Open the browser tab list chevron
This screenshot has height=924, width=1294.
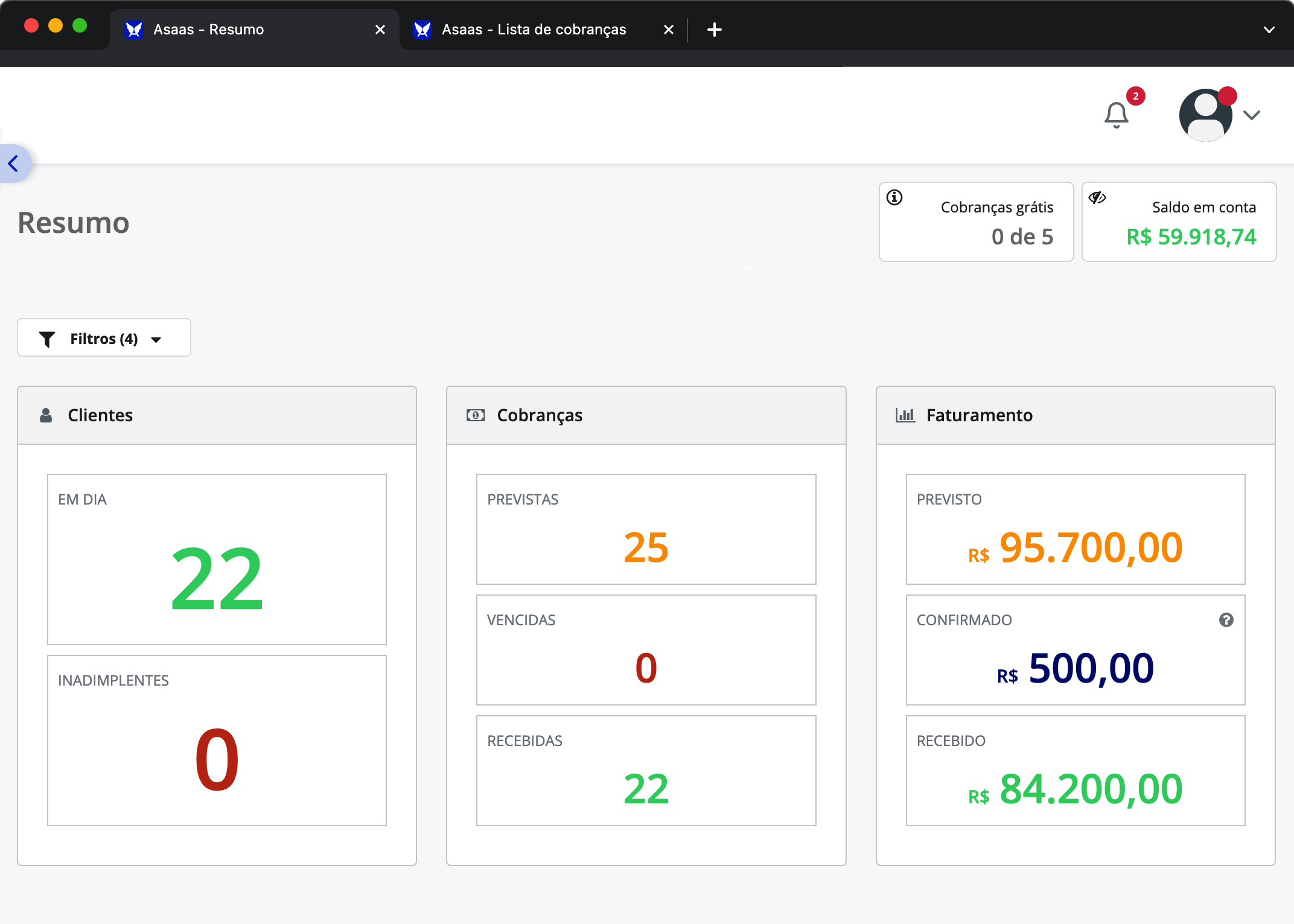point(1269,30)
